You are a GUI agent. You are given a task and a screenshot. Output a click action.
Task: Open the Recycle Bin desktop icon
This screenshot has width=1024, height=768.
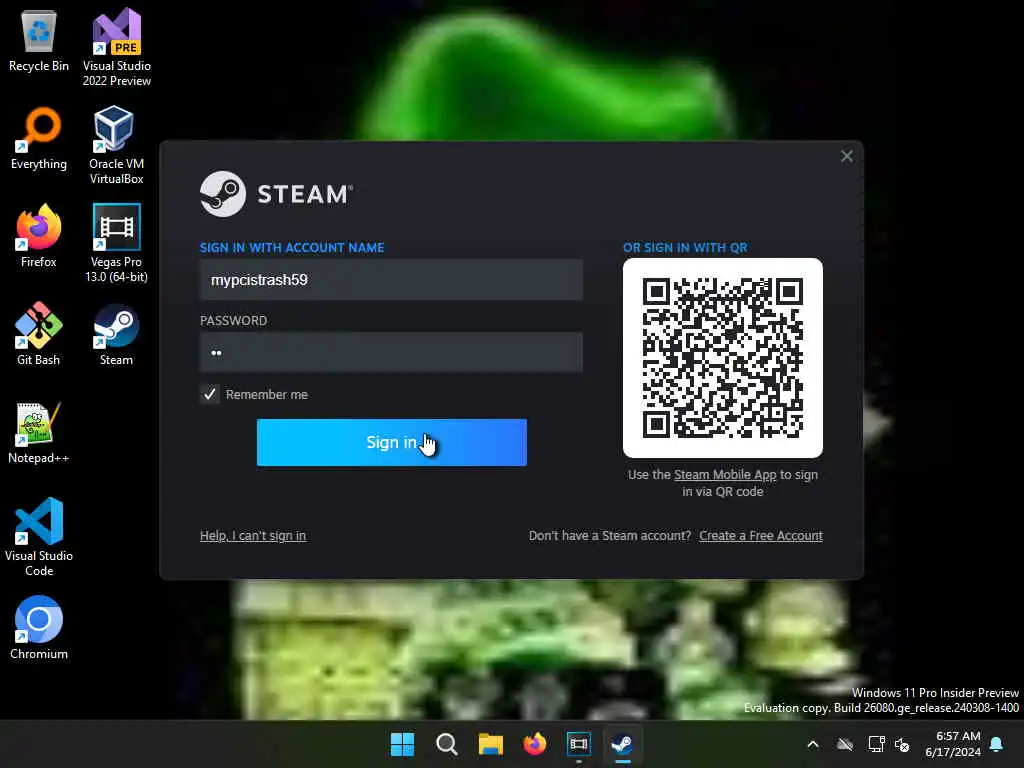39,40
